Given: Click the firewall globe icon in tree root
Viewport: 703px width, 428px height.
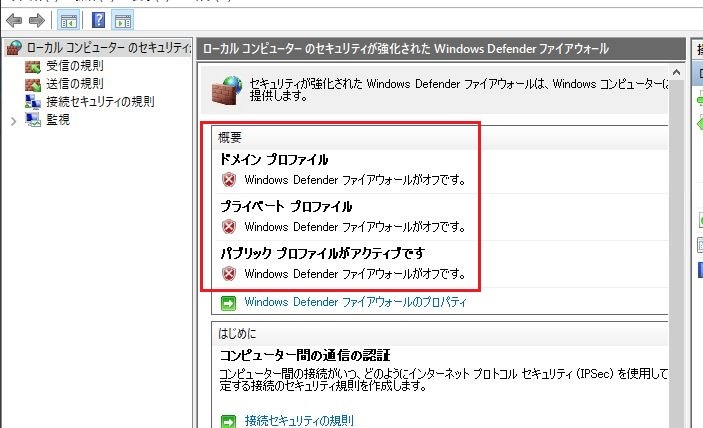Looking at the screenshot, I should (x=14, y=48).
